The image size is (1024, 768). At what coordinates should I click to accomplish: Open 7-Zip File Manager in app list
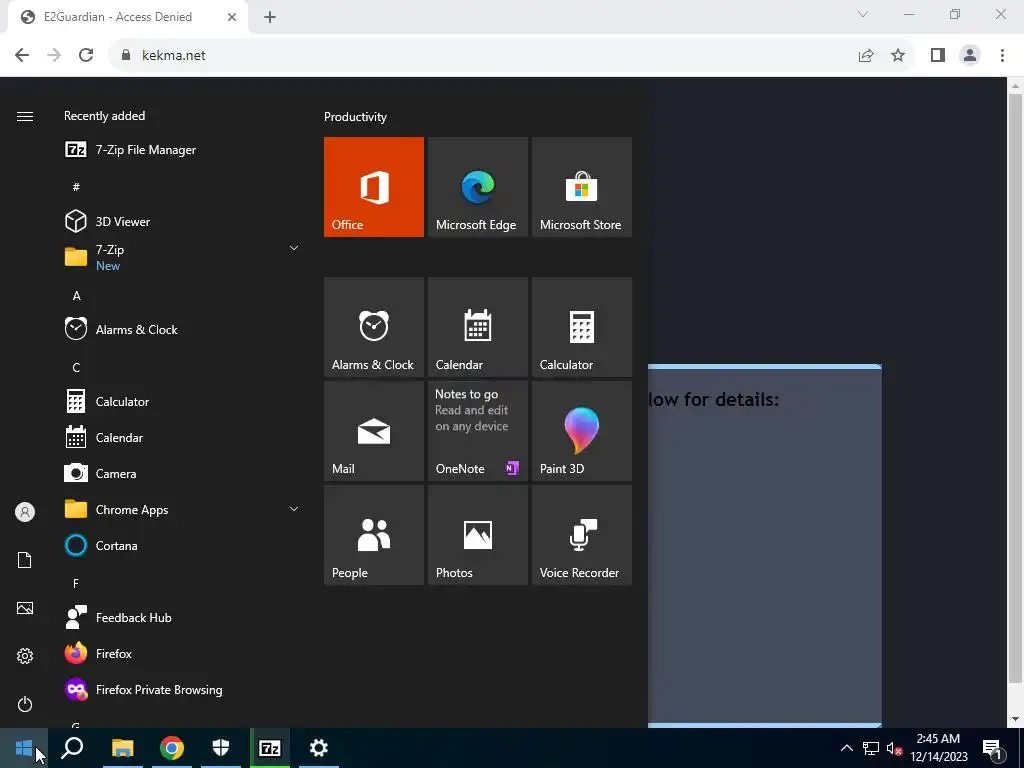click(183, 150)
